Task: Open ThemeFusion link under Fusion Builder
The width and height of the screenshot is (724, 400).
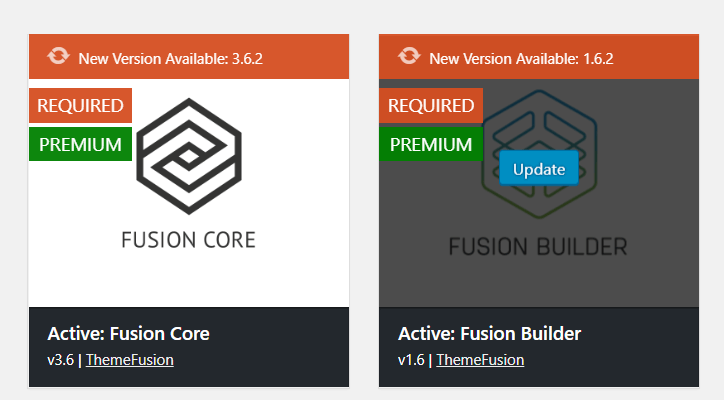Action: 480,360
